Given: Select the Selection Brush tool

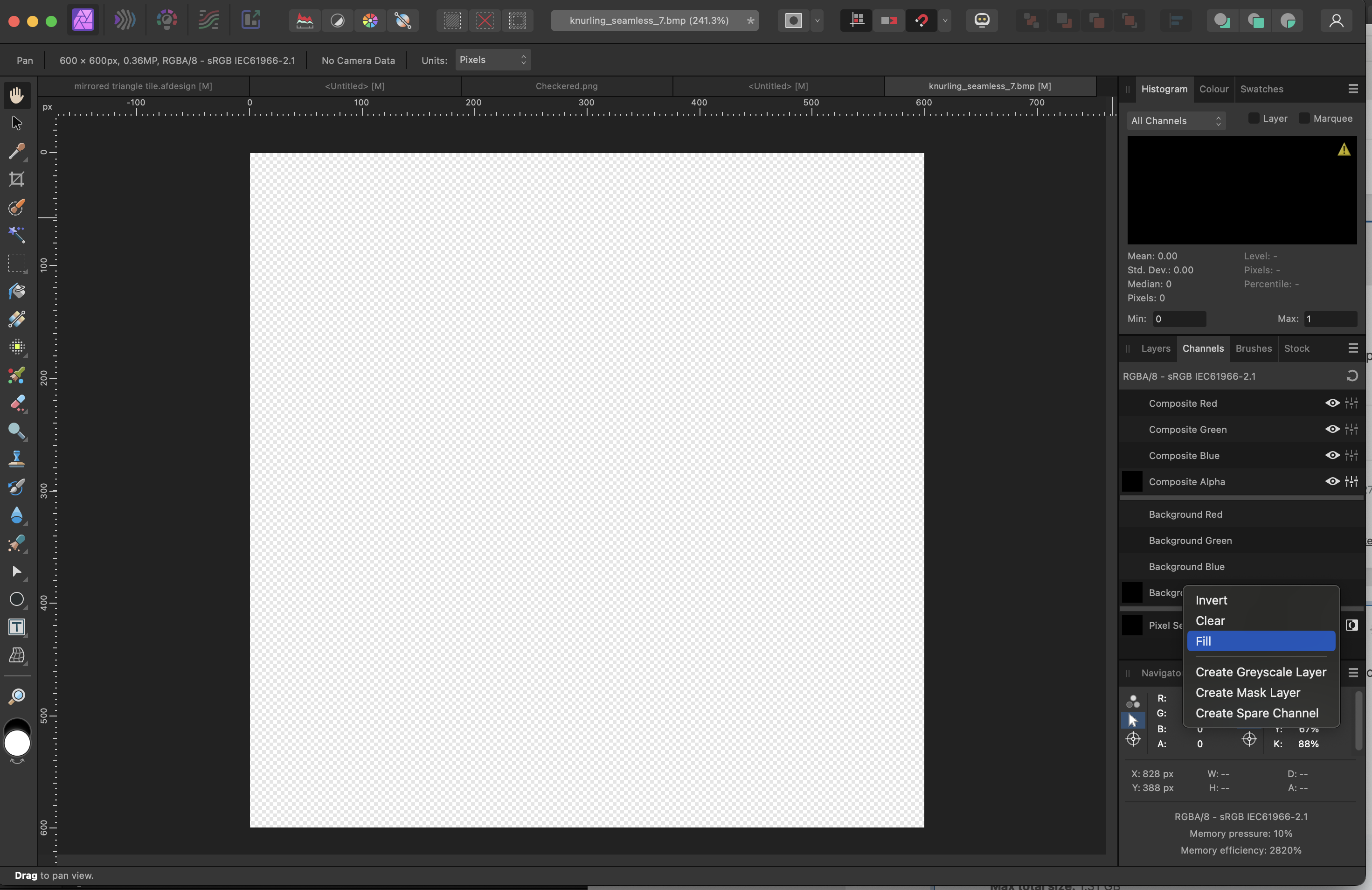Looking at the screenshot, I should 17,207.
